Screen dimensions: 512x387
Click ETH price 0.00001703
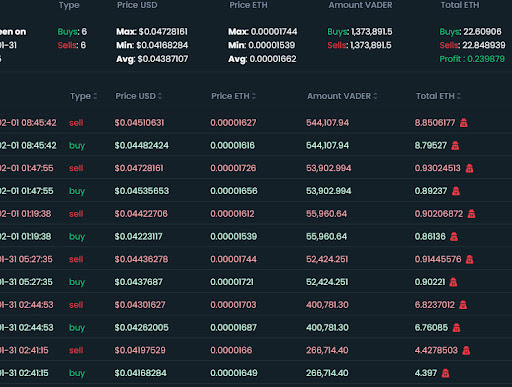[233, 305]
